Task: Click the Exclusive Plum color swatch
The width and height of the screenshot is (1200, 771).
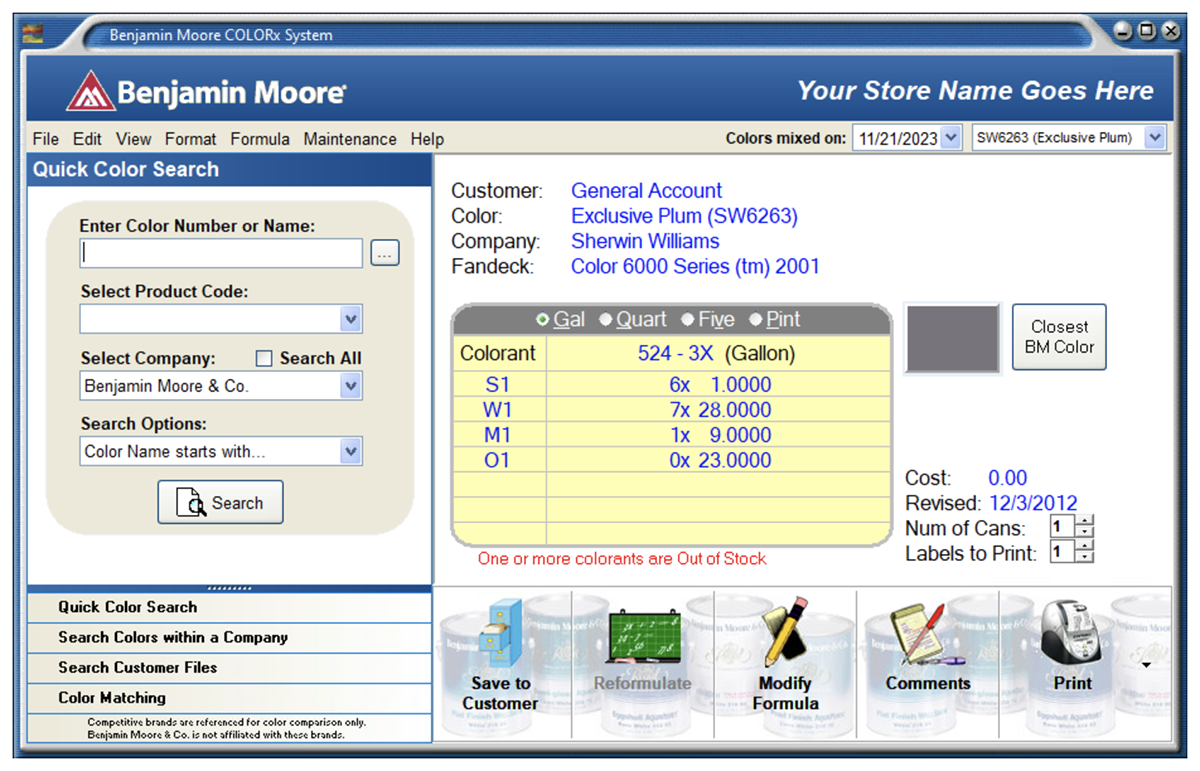Action: [x=952, y=339]
